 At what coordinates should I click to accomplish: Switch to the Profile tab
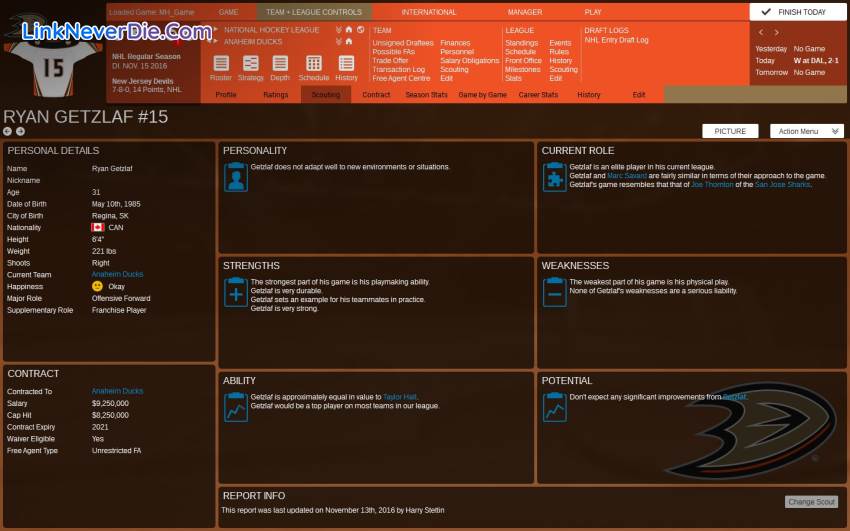[x=226, y=95]
